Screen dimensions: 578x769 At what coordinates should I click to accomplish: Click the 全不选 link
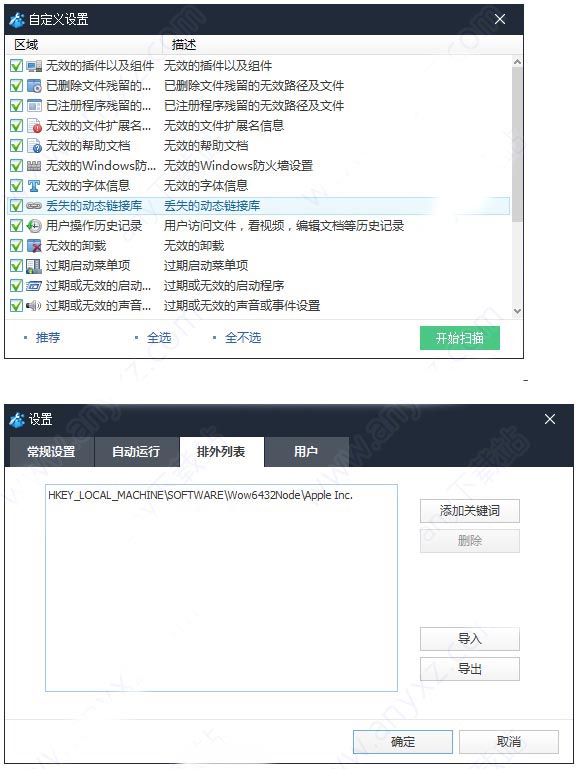click(243, 338)
